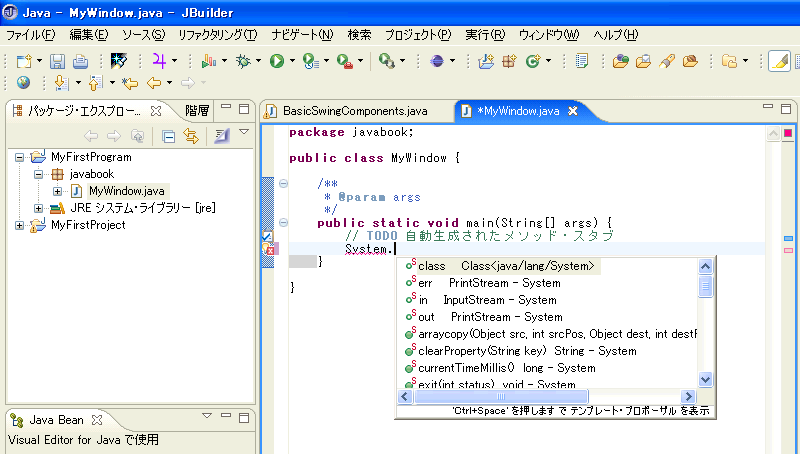Click the Print icon in toolbar

(79, 62)
